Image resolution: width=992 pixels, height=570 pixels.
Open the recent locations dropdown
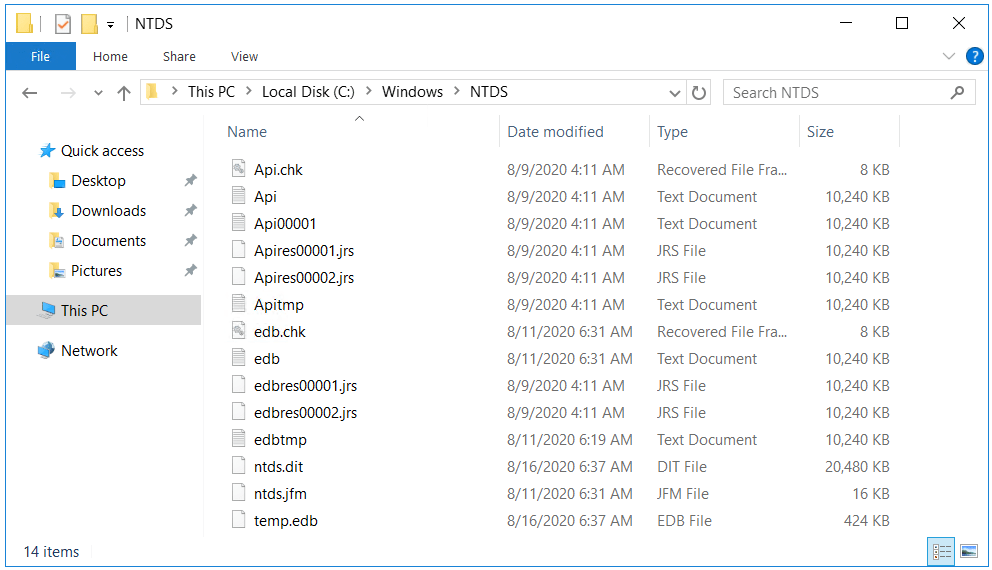(x=98, y=93)
